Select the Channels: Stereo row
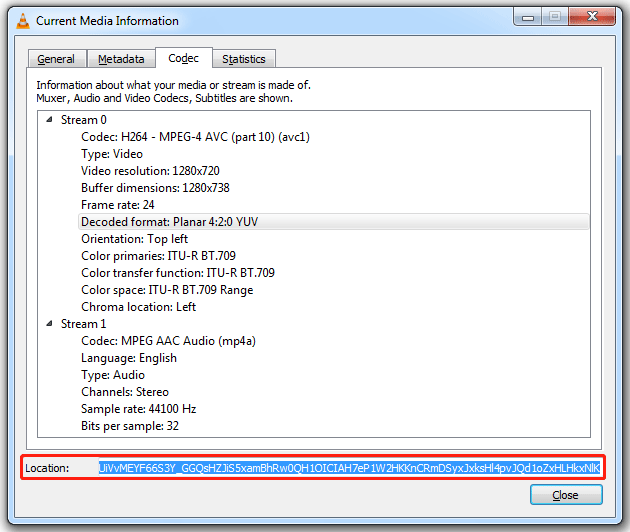Screen dimensions: 630x532 point(124,392)
